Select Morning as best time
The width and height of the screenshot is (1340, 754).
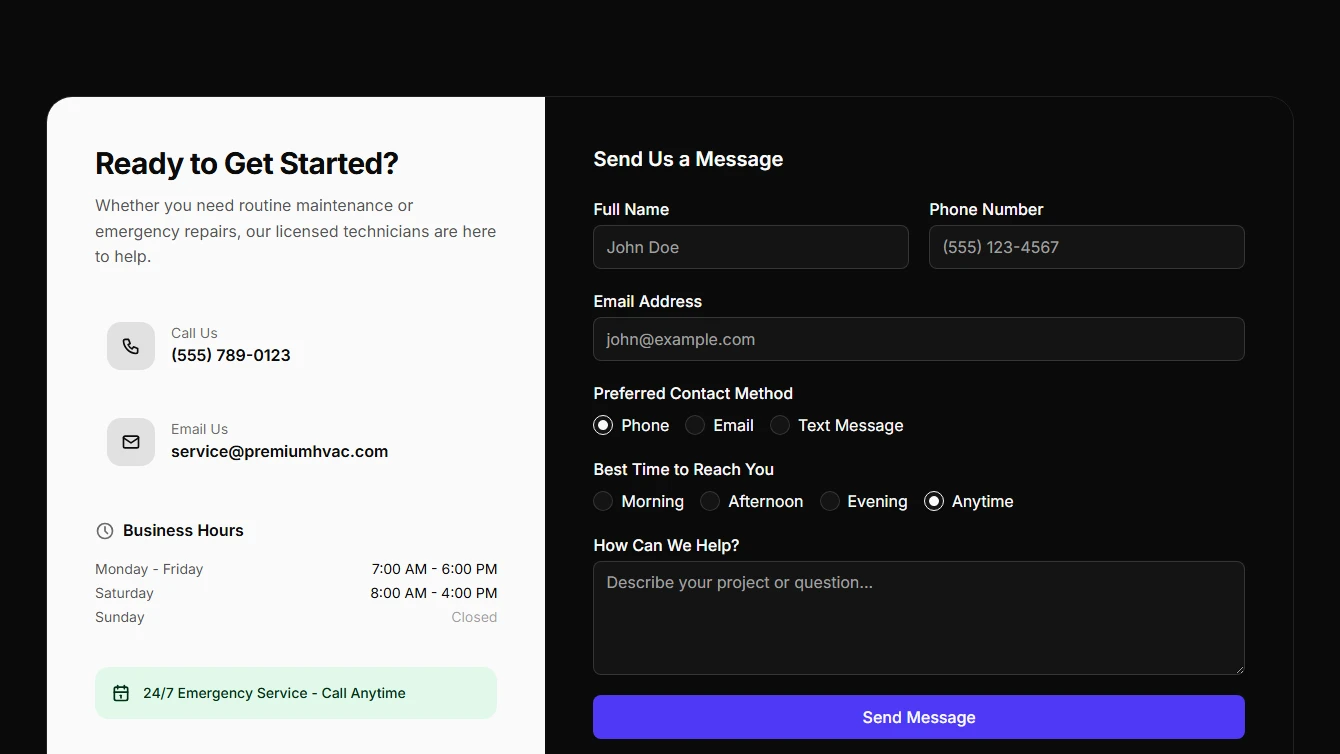603,501
